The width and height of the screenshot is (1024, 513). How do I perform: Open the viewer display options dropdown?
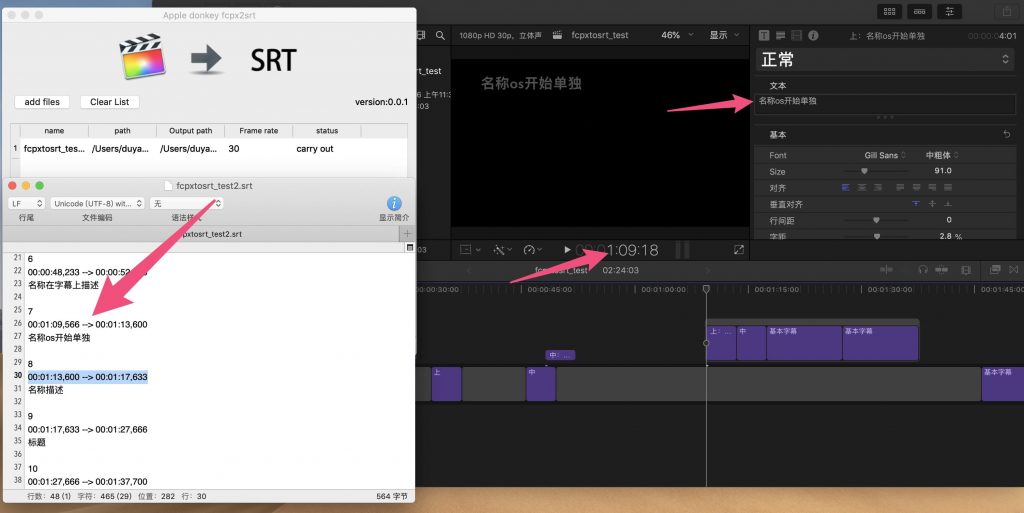[x=724, y=35]
